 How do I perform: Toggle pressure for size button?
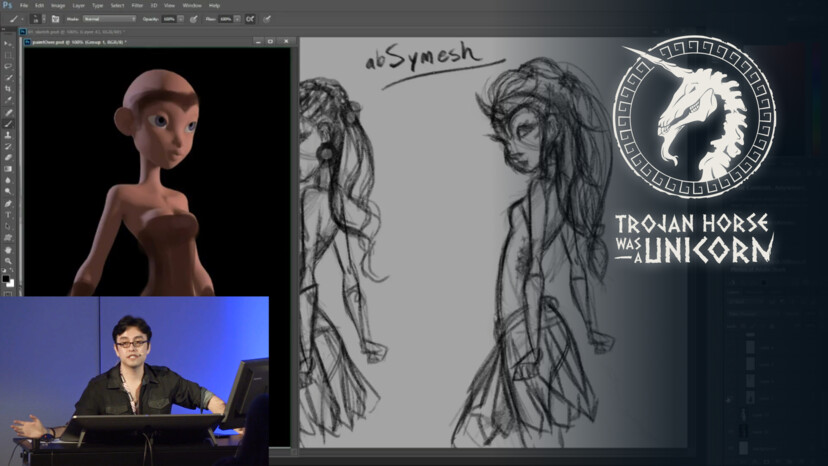(267, 18)
